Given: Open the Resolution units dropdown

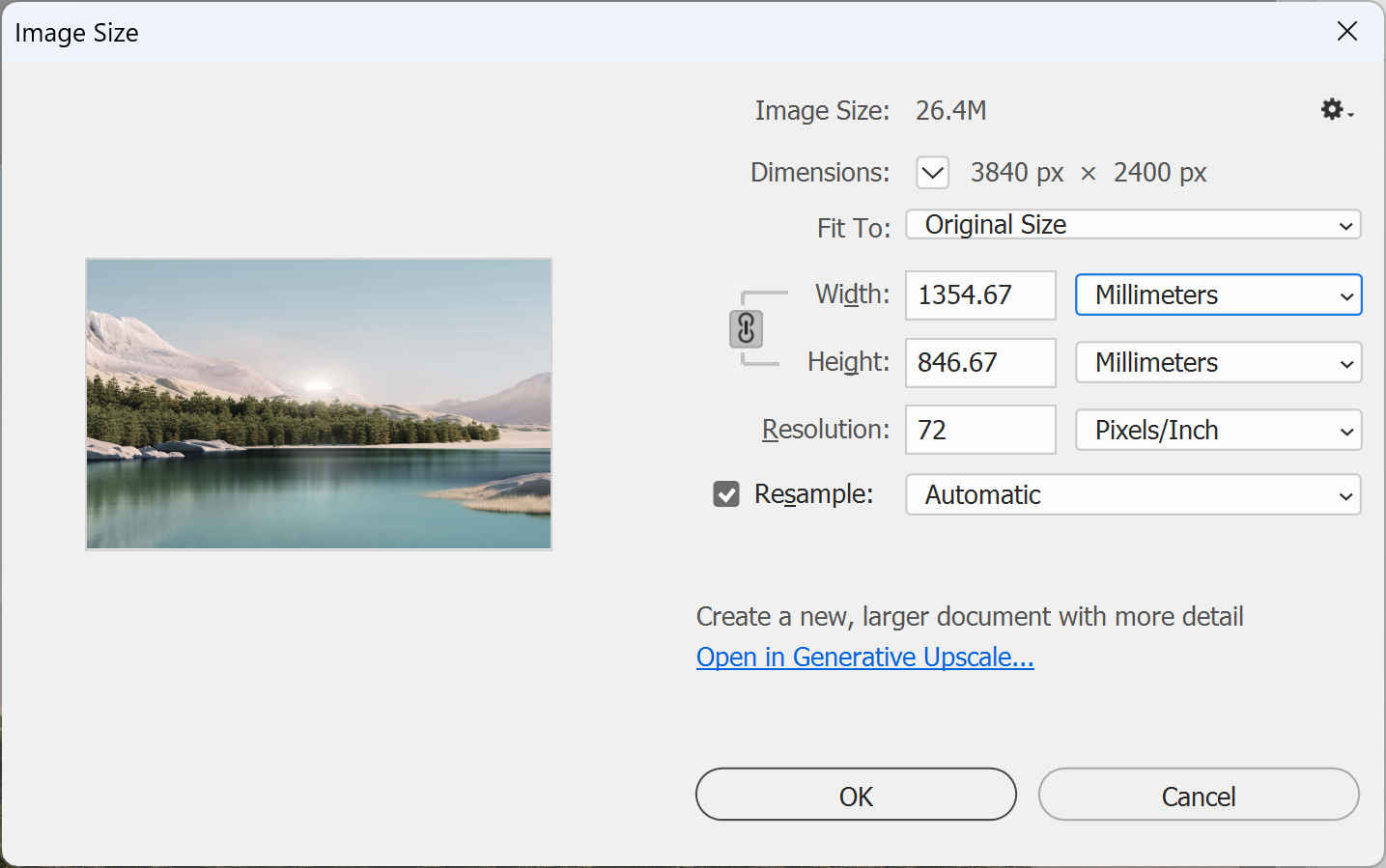Looking at the screenshot, I should click(1219, 431).
